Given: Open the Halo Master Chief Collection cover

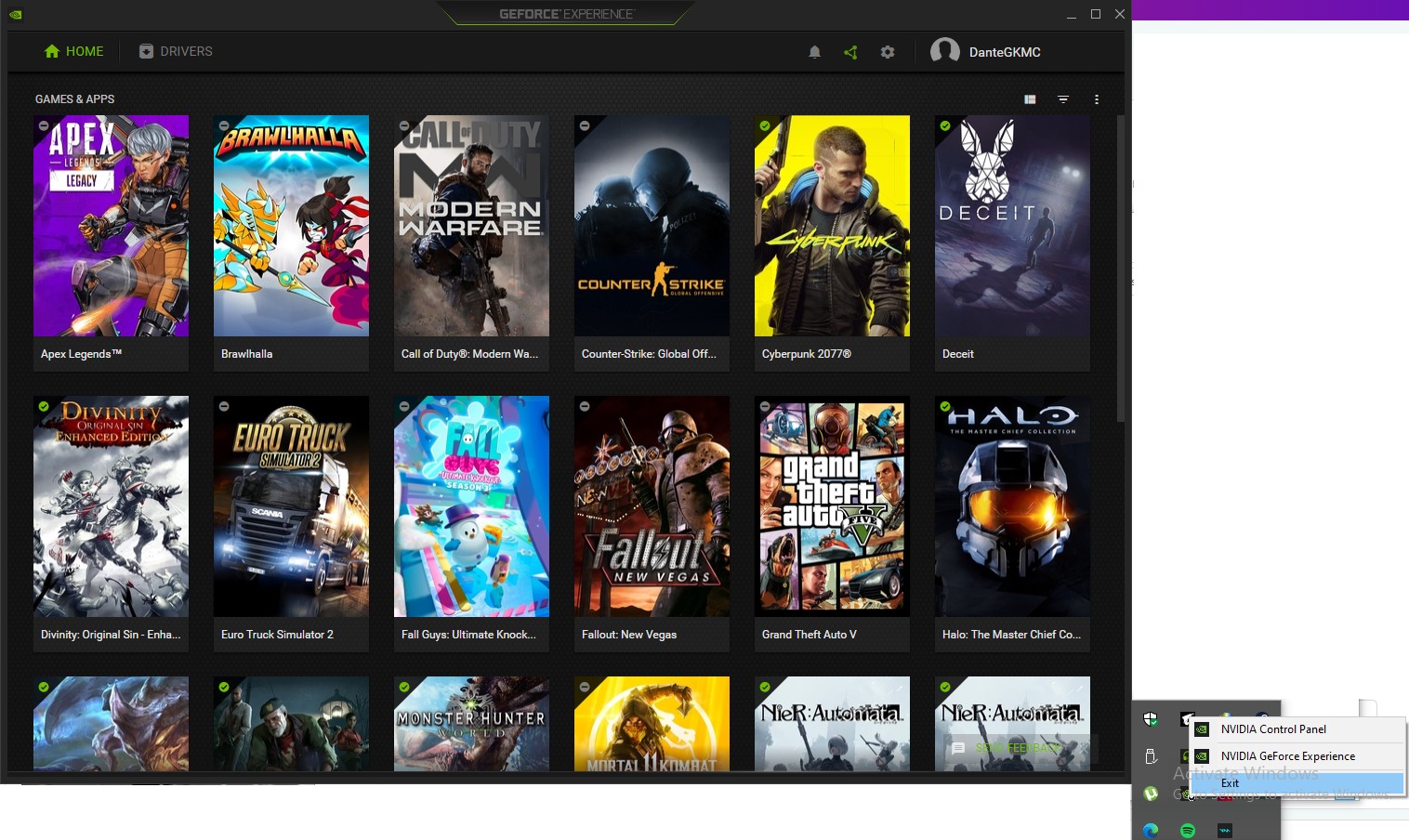Looking at the screenshot, I should (x=1012, y=506).
